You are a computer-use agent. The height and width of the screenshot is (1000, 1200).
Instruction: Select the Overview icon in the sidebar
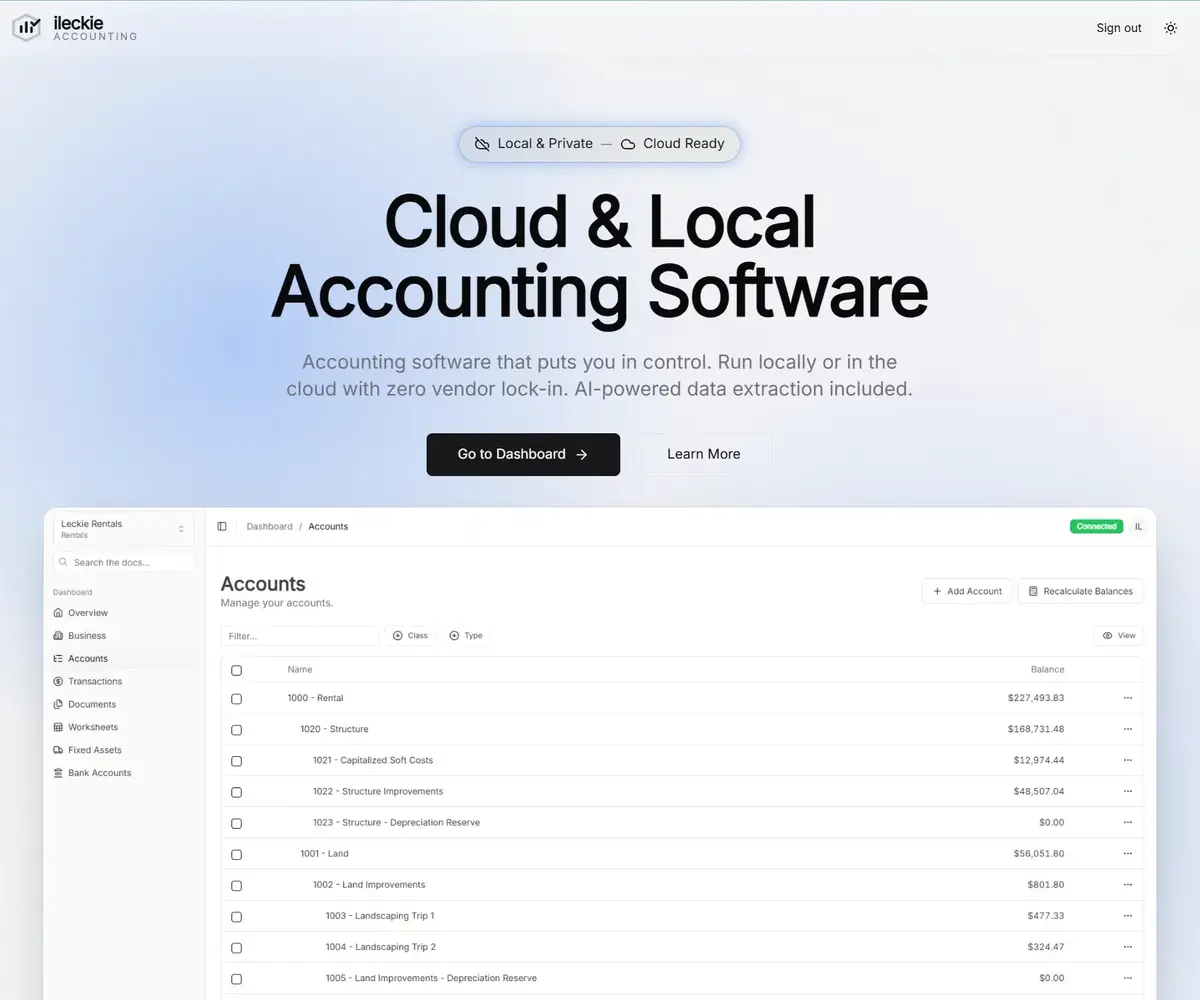click(x=60, y=612)
